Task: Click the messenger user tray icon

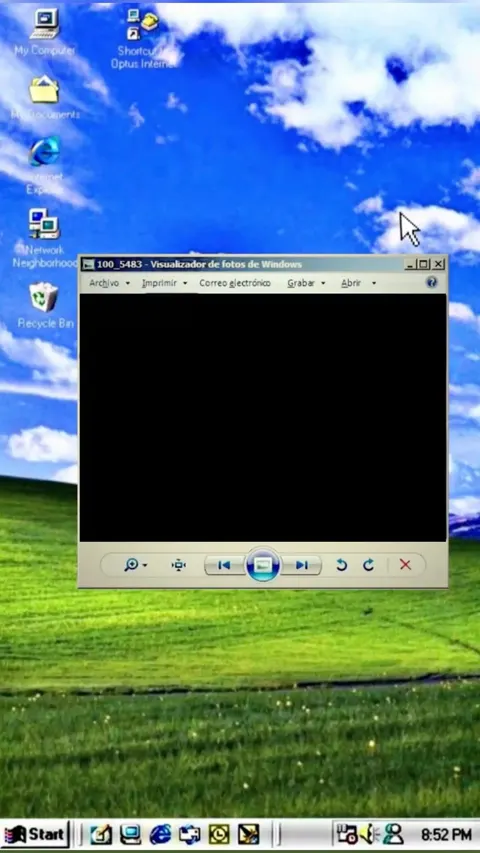Action: pyautogui.click(x=392, y=834)
